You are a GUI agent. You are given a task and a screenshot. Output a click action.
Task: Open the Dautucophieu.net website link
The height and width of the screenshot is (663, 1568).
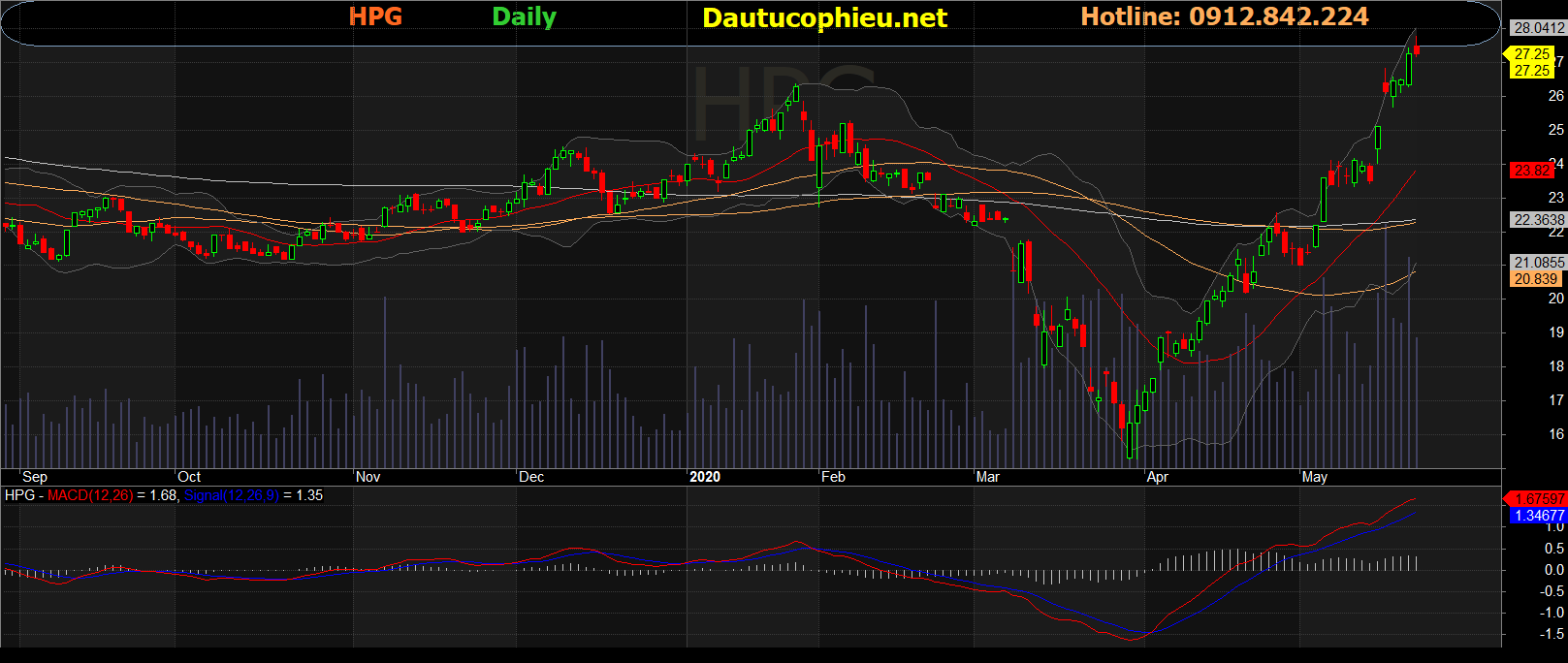824,18
